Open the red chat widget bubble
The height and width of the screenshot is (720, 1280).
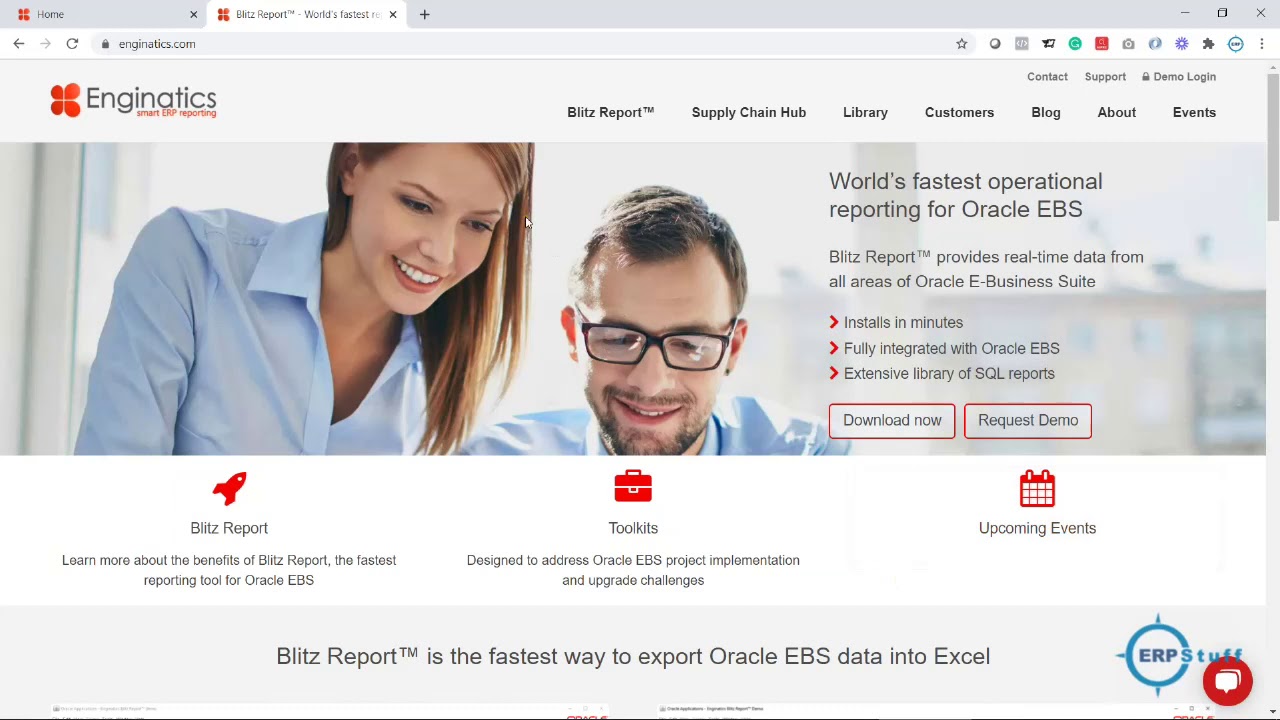[x=1228, y=682]
